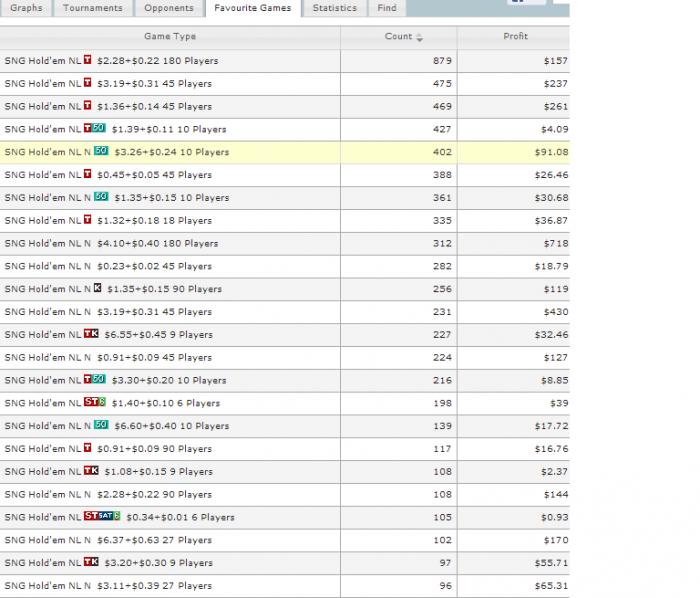
Task: Click turbo icon on $1.39+$0.11 10 Players row
Action: click(x=88, y=128)
